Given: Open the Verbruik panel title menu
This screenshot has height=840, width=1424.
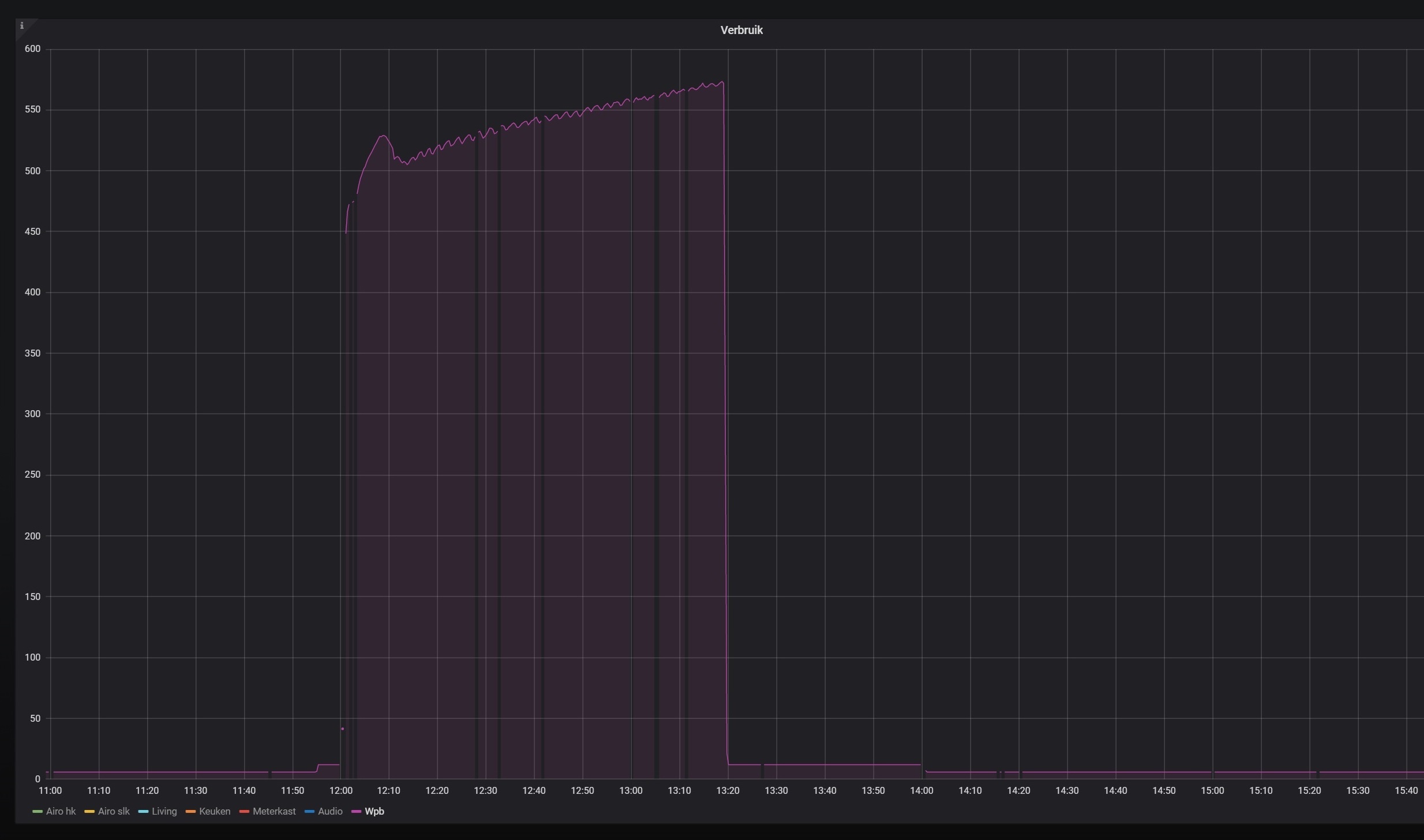Looking at the screenshot, I should 741,31.
